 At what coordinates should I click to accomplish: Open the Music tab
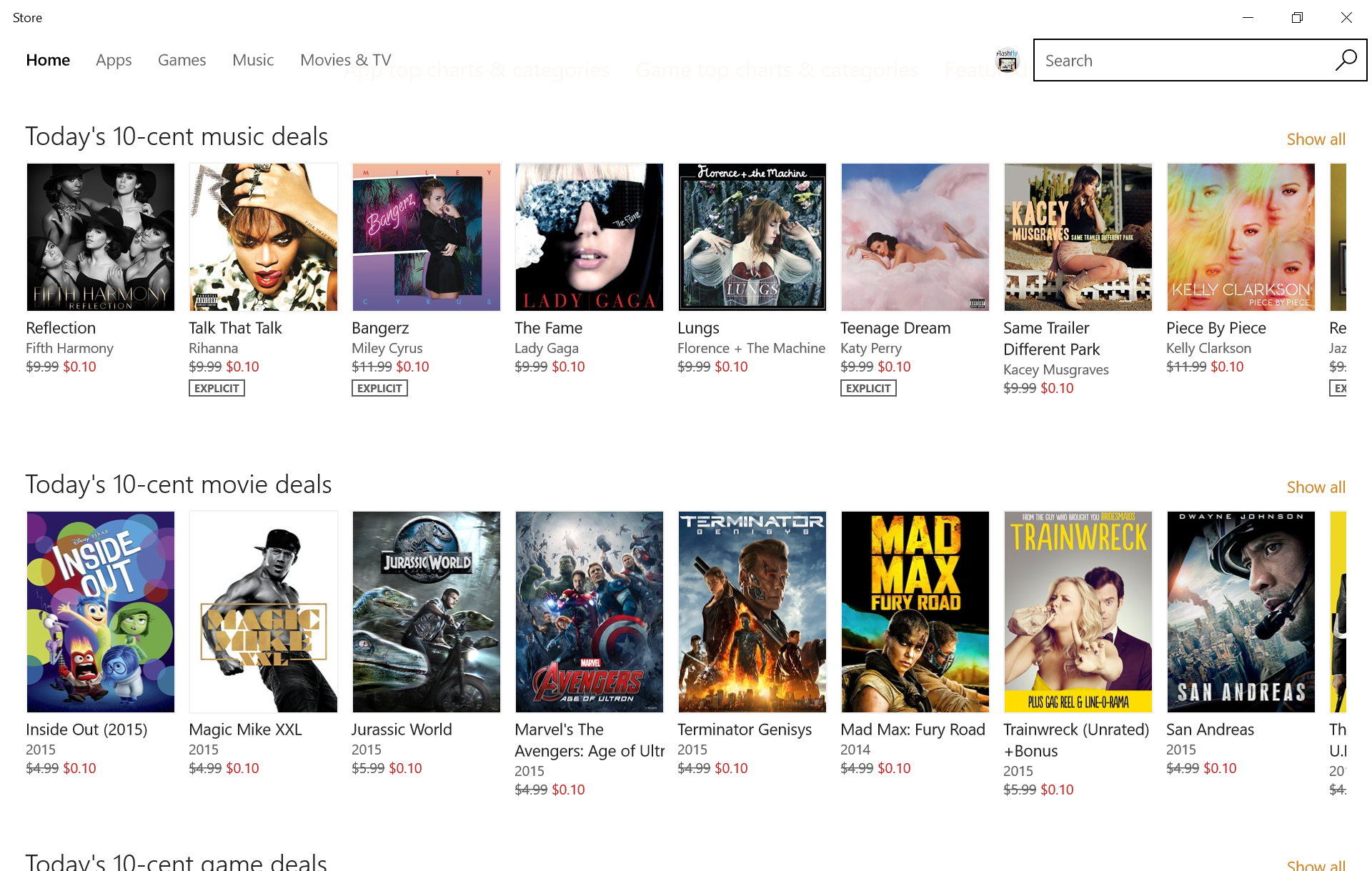(x=253, y=60)
